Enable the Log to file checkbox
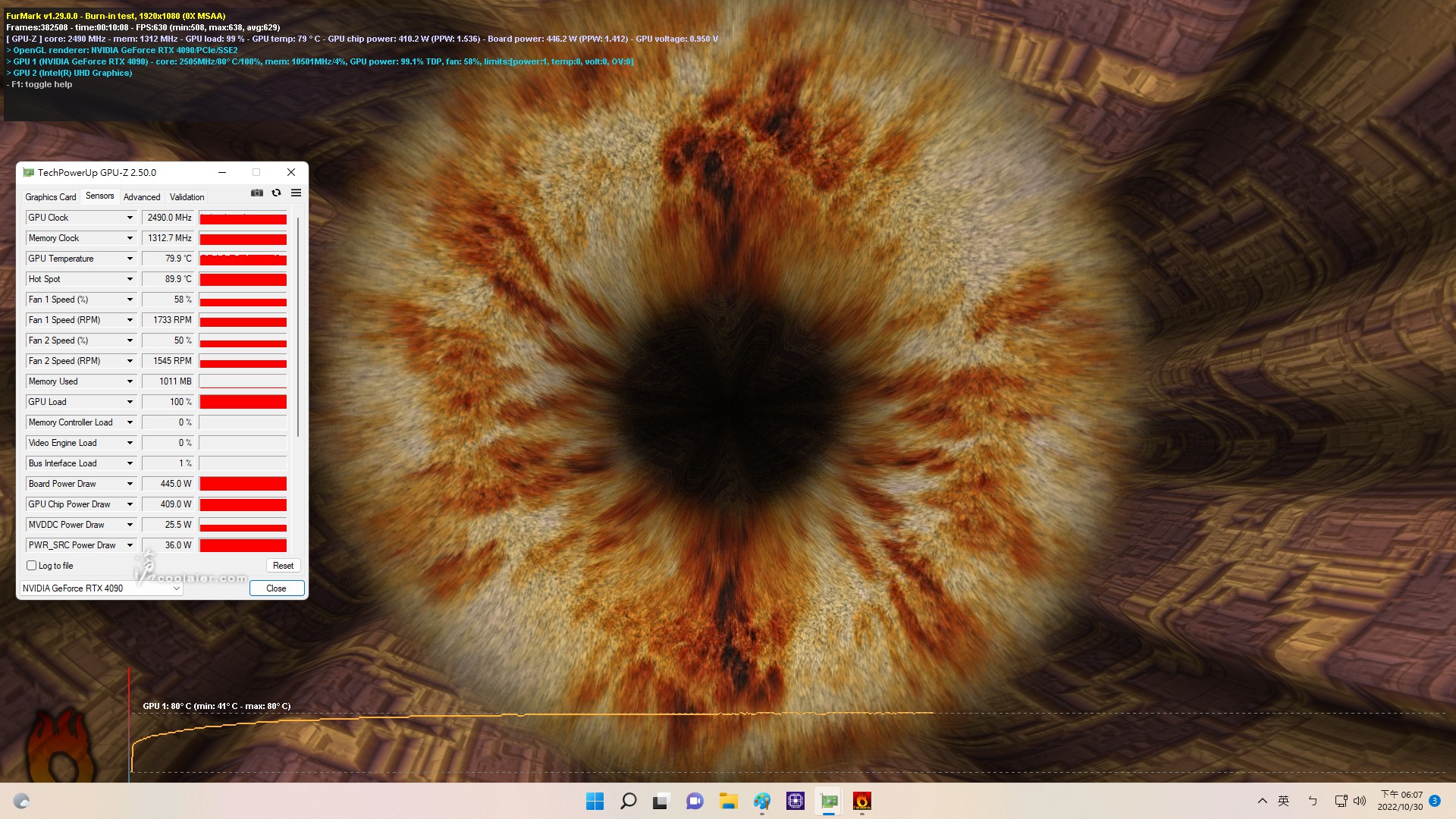This screenshot has height=819, width=1456. [x=32, y=566]
